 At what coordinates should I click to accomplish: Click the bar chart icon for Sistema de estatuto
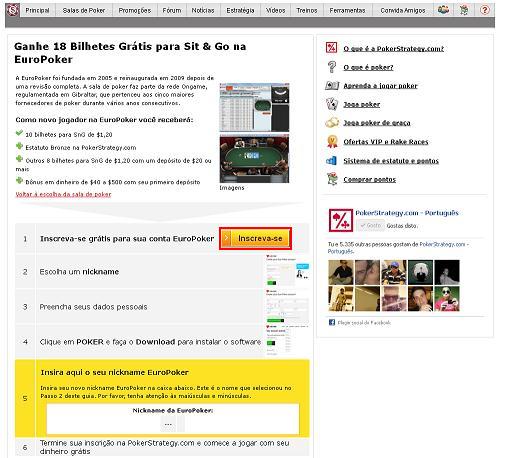coord(331,160)
